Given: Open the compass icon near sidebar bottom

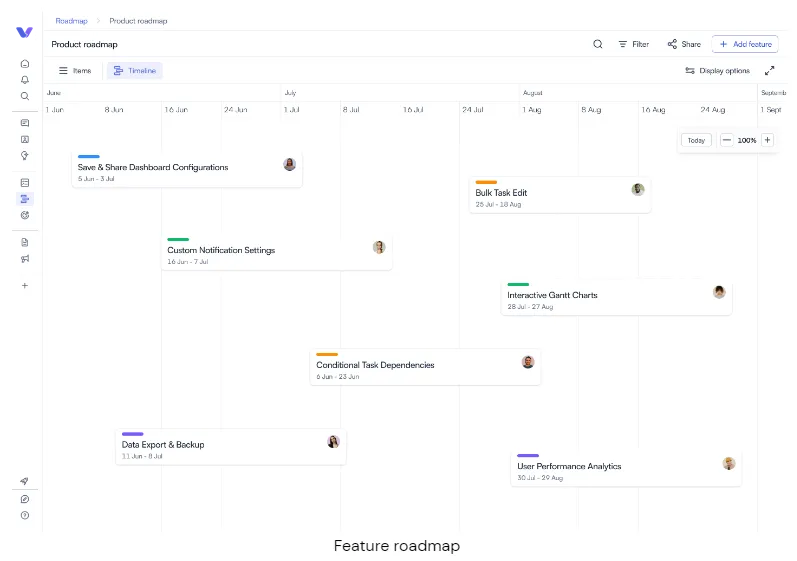Looking at the screenshot, I should point(24,499).
